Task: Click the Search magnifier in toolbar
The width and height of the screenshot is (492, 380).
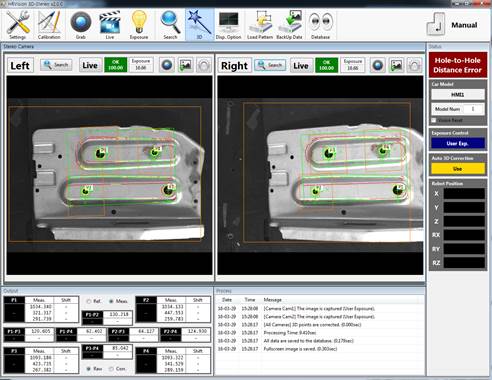Action: tap(170, 25)
